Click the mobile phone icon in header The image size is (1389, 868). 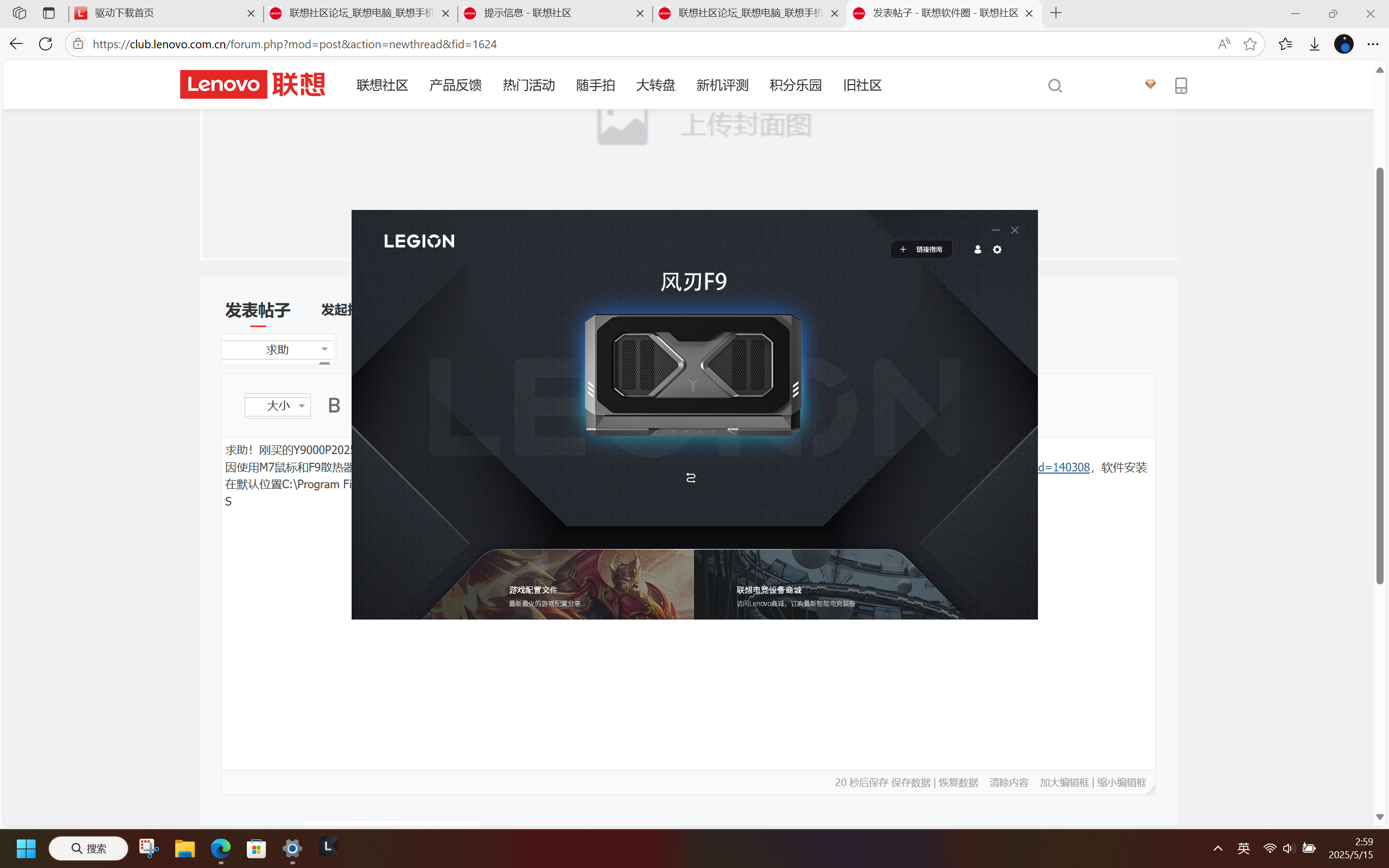point(1181,86)
